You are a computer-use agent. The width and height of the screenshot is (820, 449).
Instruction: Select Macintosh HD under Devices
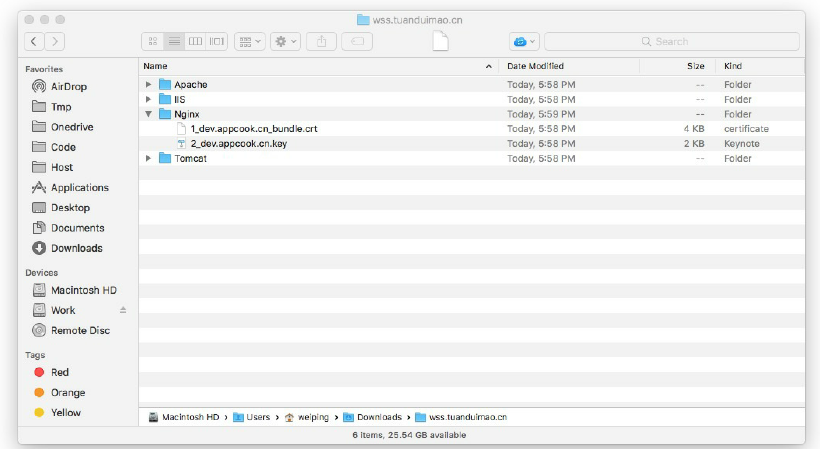pos(84,290)
